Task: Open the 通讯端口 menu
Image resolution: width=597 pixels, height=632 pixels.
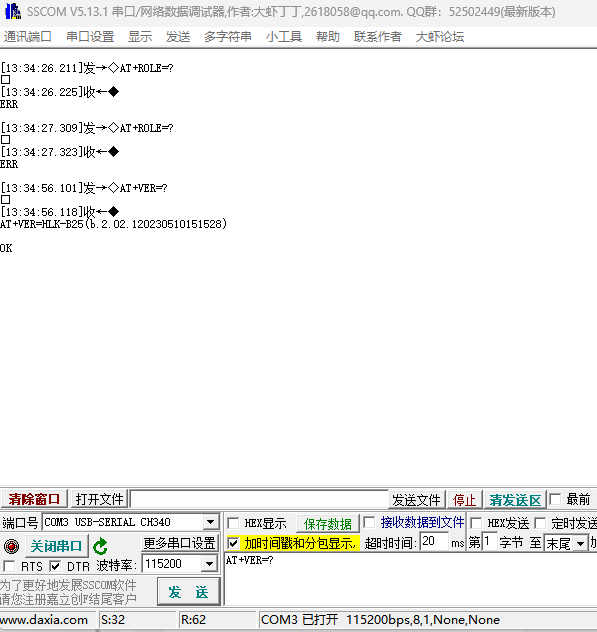Action: click(x=27, y=37)
